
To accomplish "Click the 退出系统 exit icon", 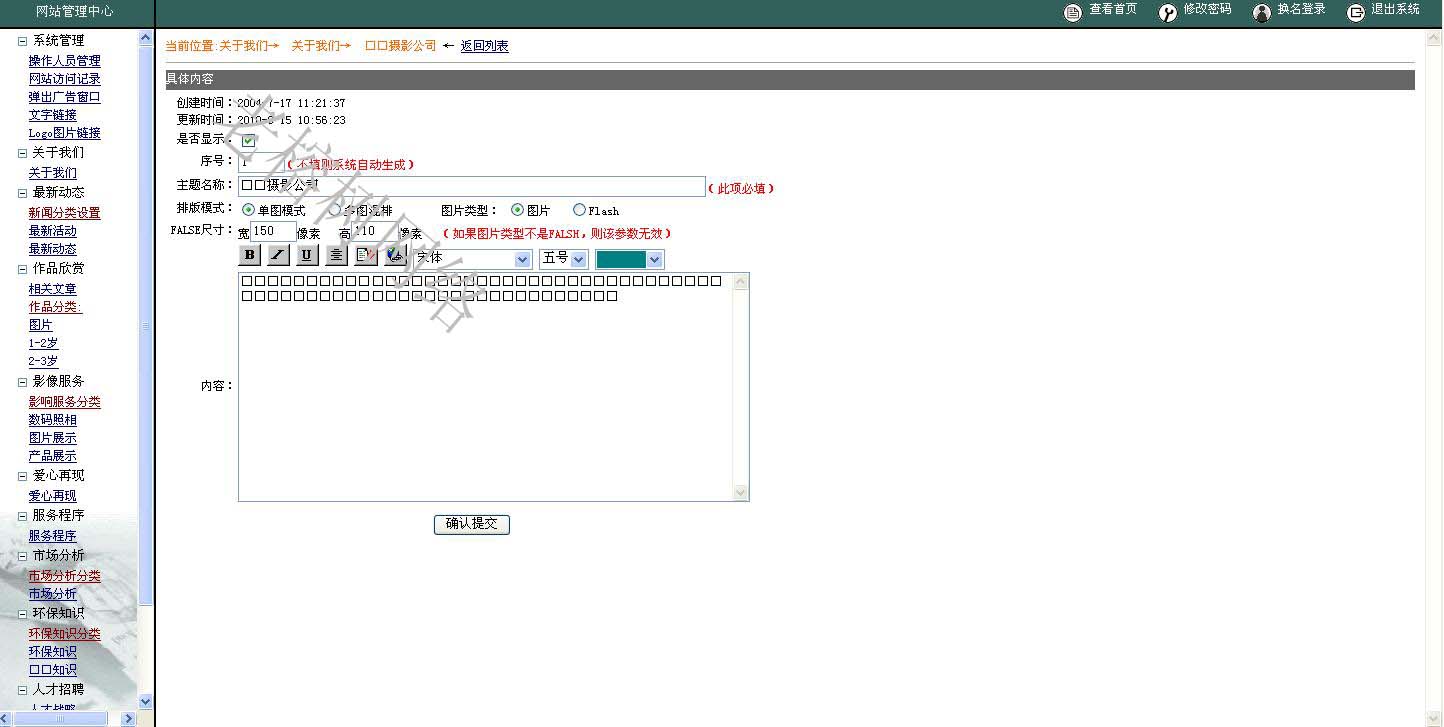I will (x=1356, y=13).
